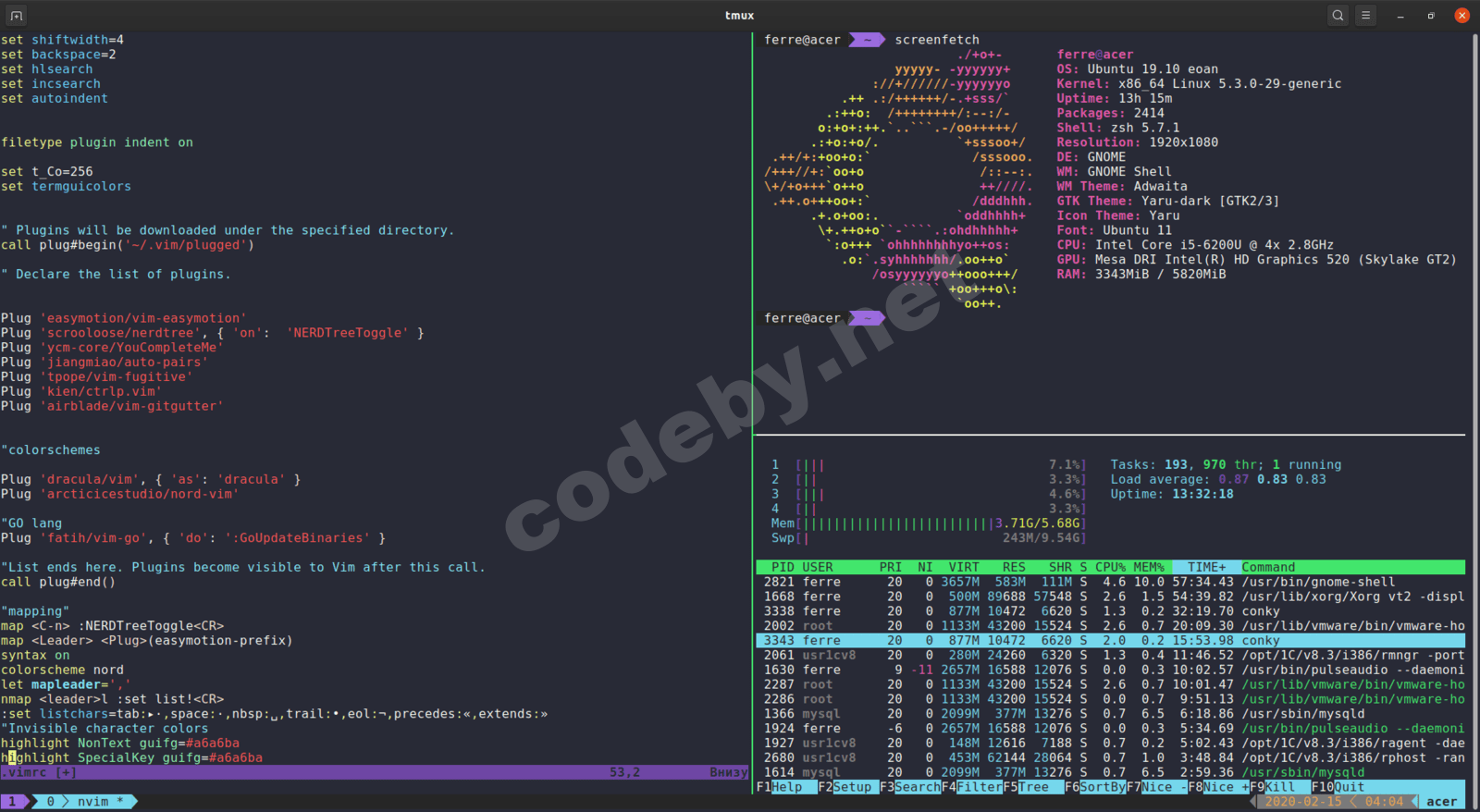
Task: Click 'Внизу' in vim's status line
Action: pyautogui.click(x=729, y=772)
